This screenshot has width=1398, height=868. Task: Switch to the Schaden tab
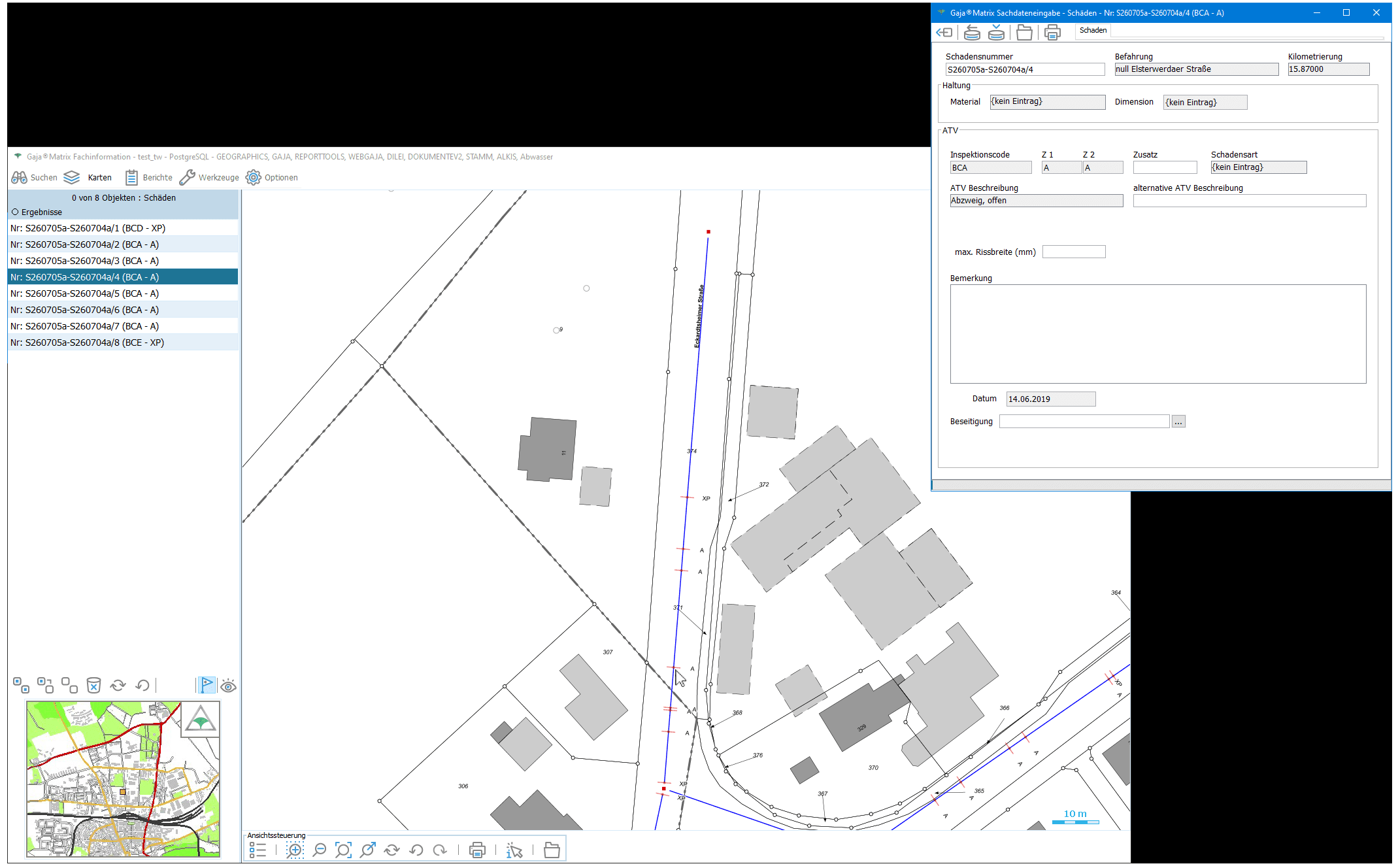[x=1093, y=30]
